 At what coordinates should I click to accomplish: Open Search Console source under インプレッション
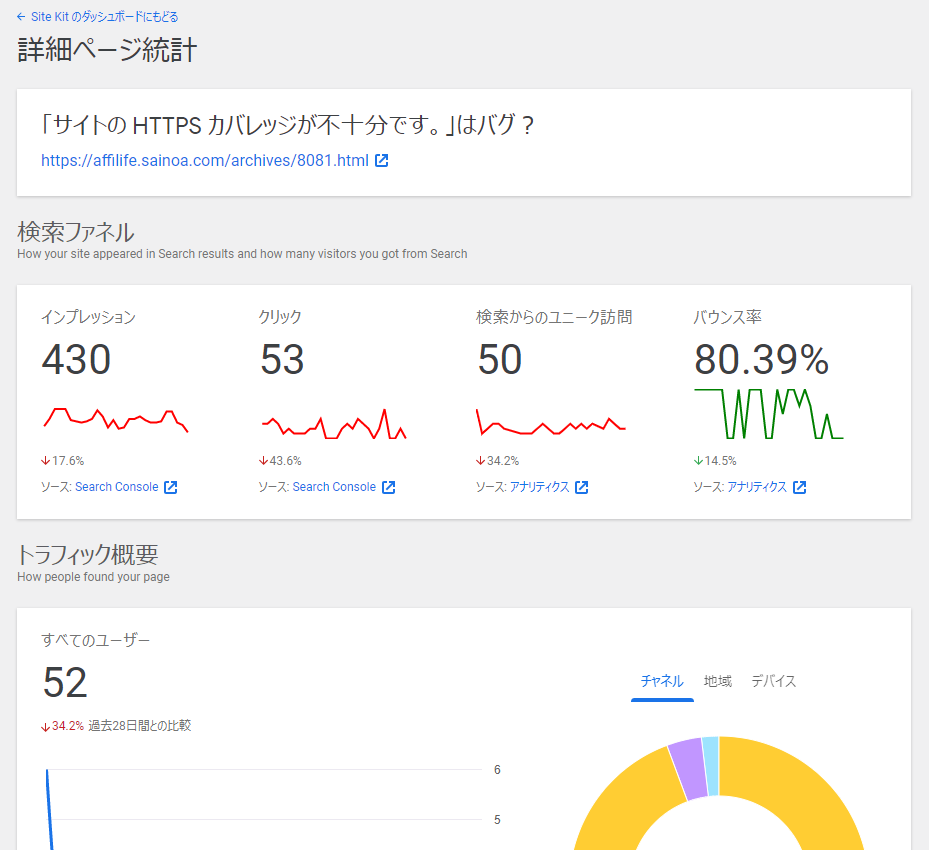(117, 487)
